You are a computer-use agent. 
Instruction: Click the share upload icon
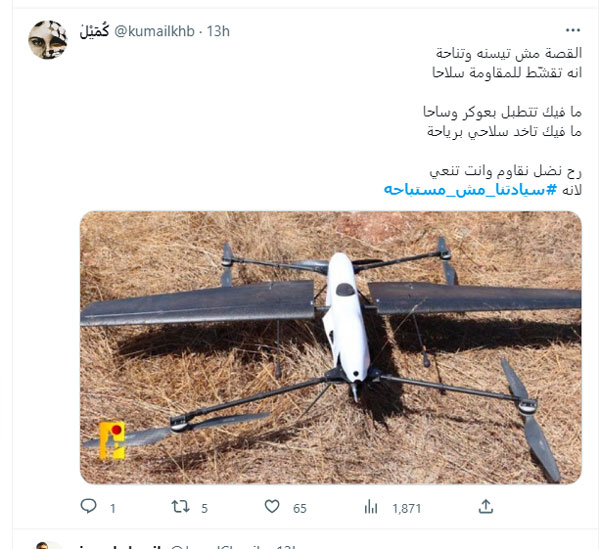click(x=486, y=507)
